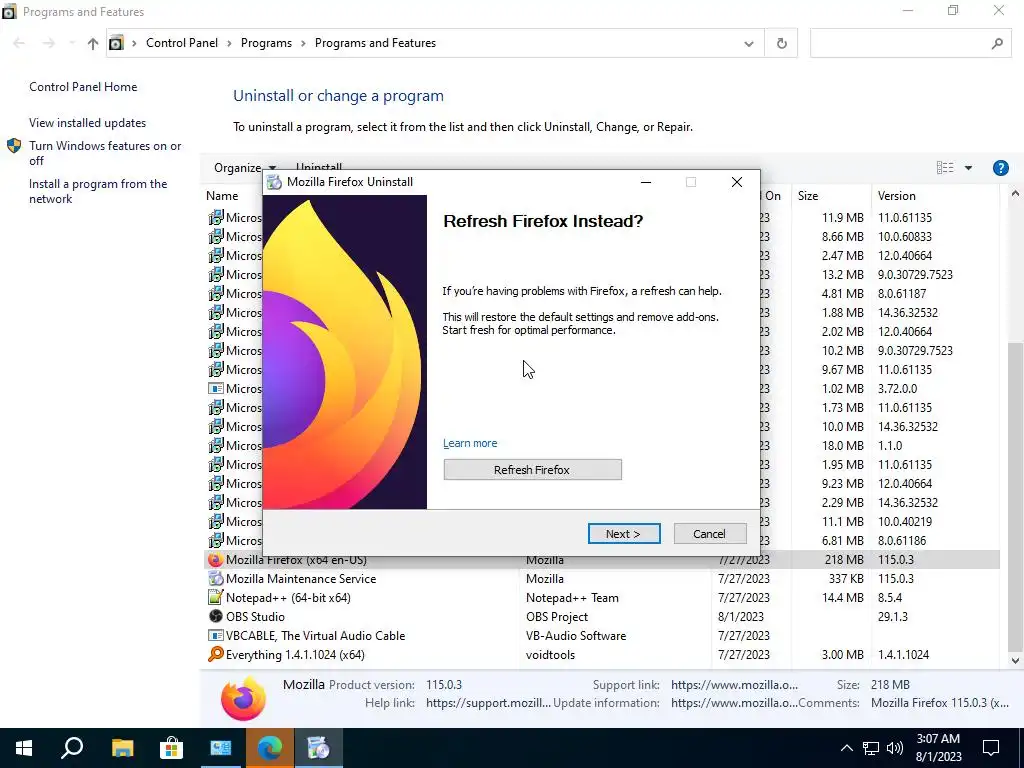Viewport: 1024px width, 768px height.
Task: Click the 3.72.0.0 version cell
Action: 897,389
